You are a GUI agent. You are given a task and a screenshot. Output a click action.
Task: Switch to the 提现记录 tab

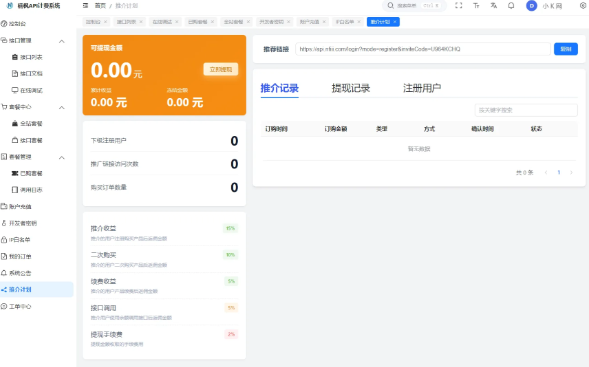click(351, 88)
